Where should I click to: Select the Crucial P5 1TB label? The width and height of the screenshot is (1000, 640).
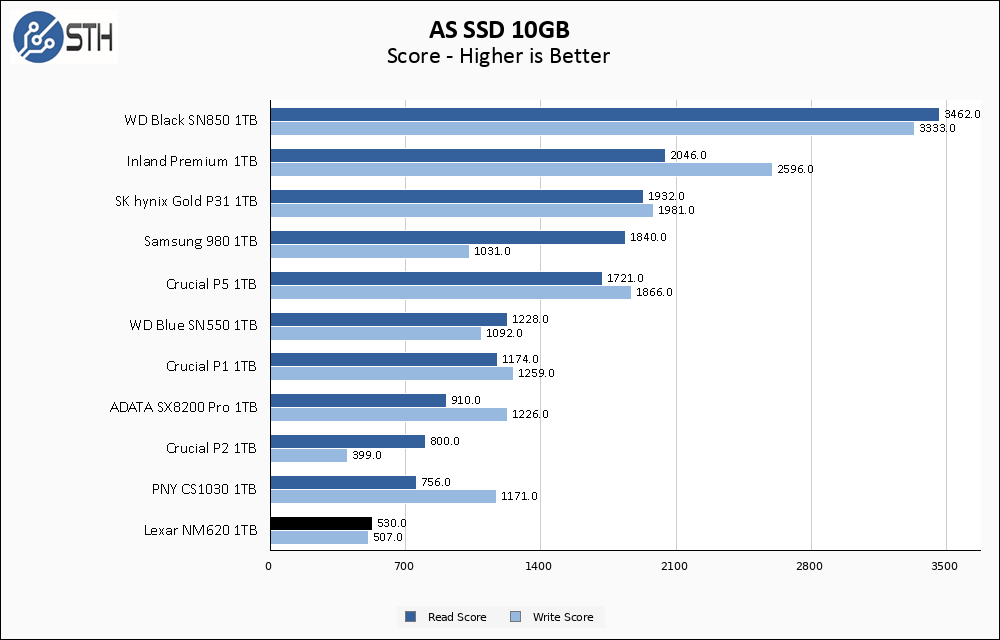click(211, 284)
